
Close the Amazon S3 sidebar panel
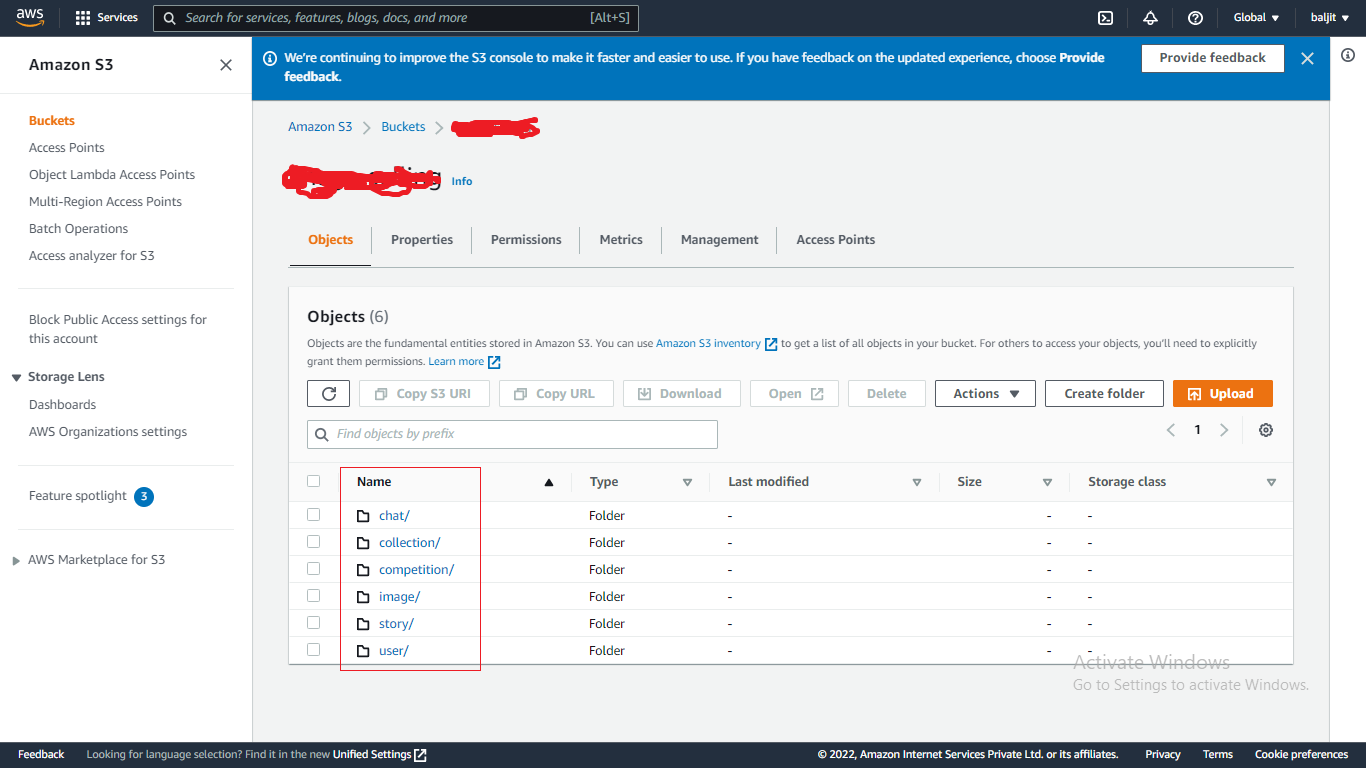[226, 65]
